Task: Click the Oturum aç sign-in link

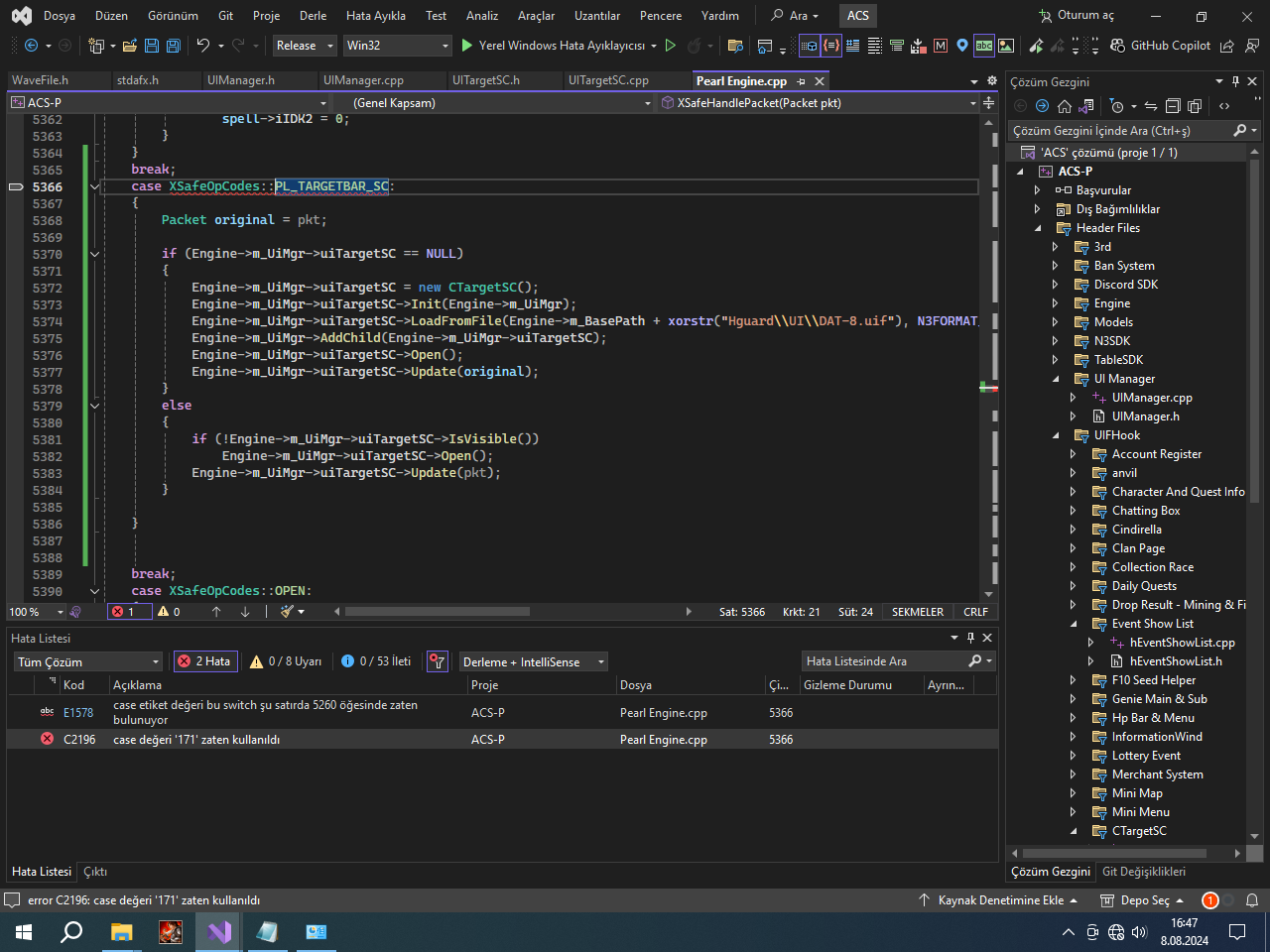Action: [1077, 16]
